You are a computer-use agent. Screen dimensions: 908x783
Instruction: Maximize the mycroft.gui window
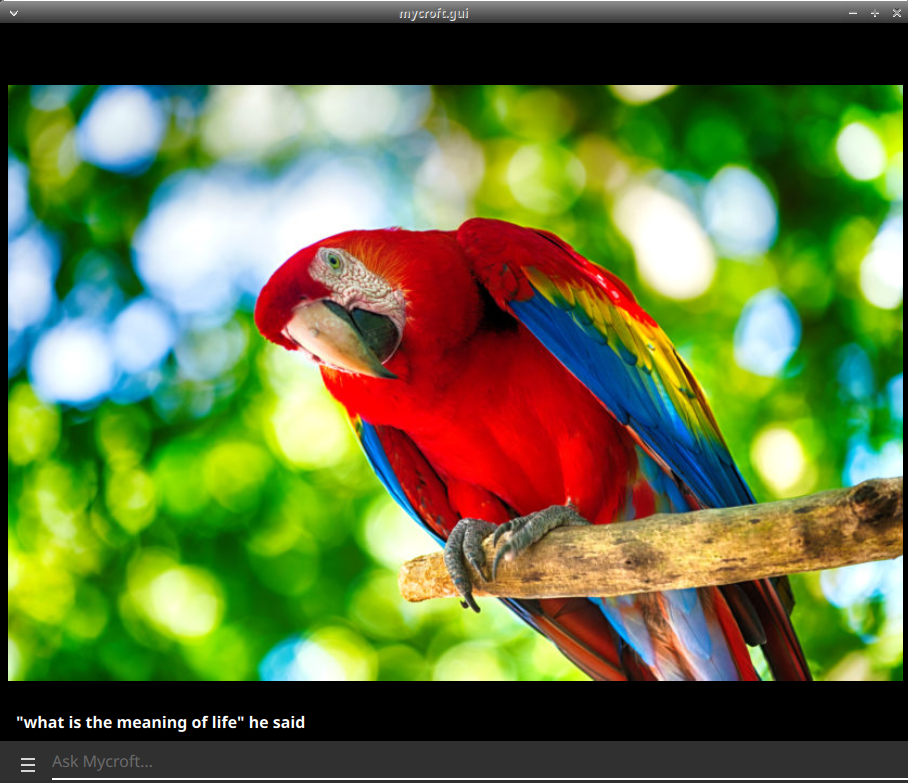tap(875, 13)
